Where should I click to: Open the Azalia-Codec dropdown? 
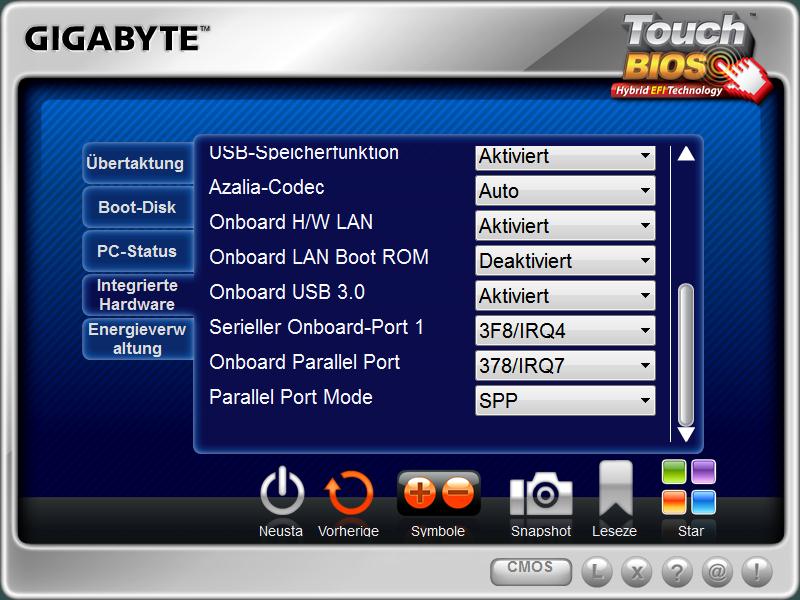pos(565,190)
